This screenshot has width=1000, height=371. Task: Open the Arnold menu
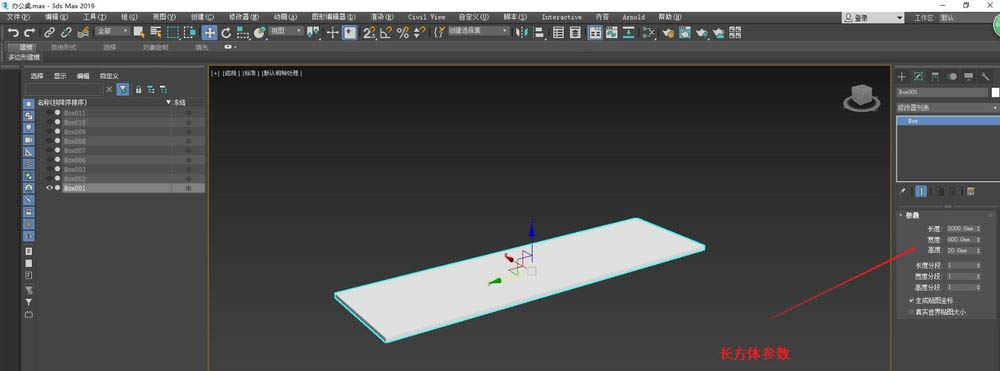point(633,17)
